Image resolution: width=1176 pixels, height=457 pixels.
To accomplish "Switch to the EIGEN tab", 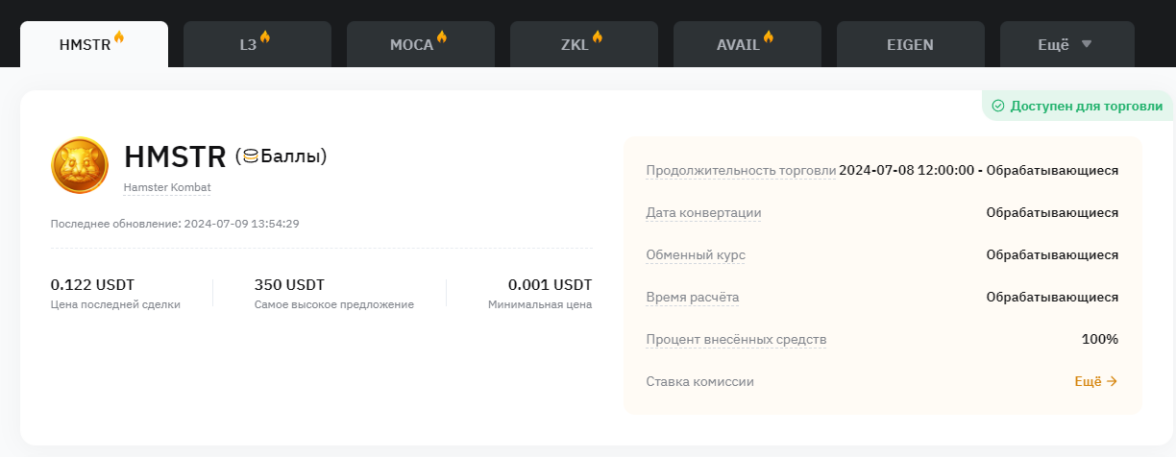I will (x=909, y=44).
